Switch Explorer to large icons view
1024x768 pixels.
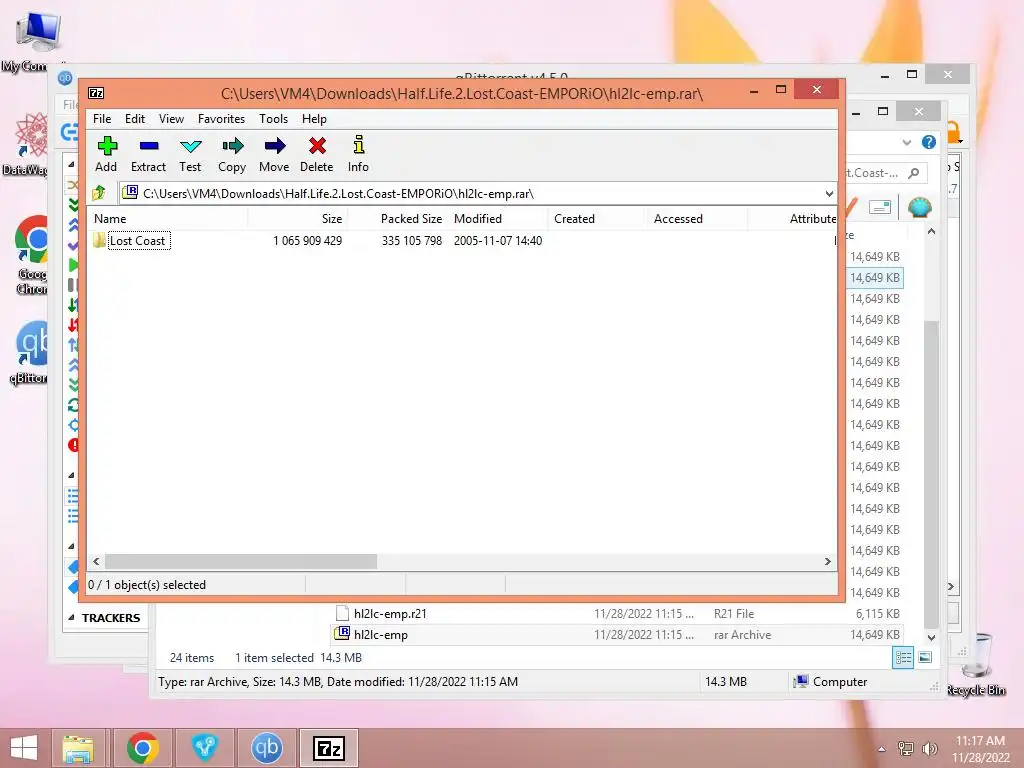[925, 658]
